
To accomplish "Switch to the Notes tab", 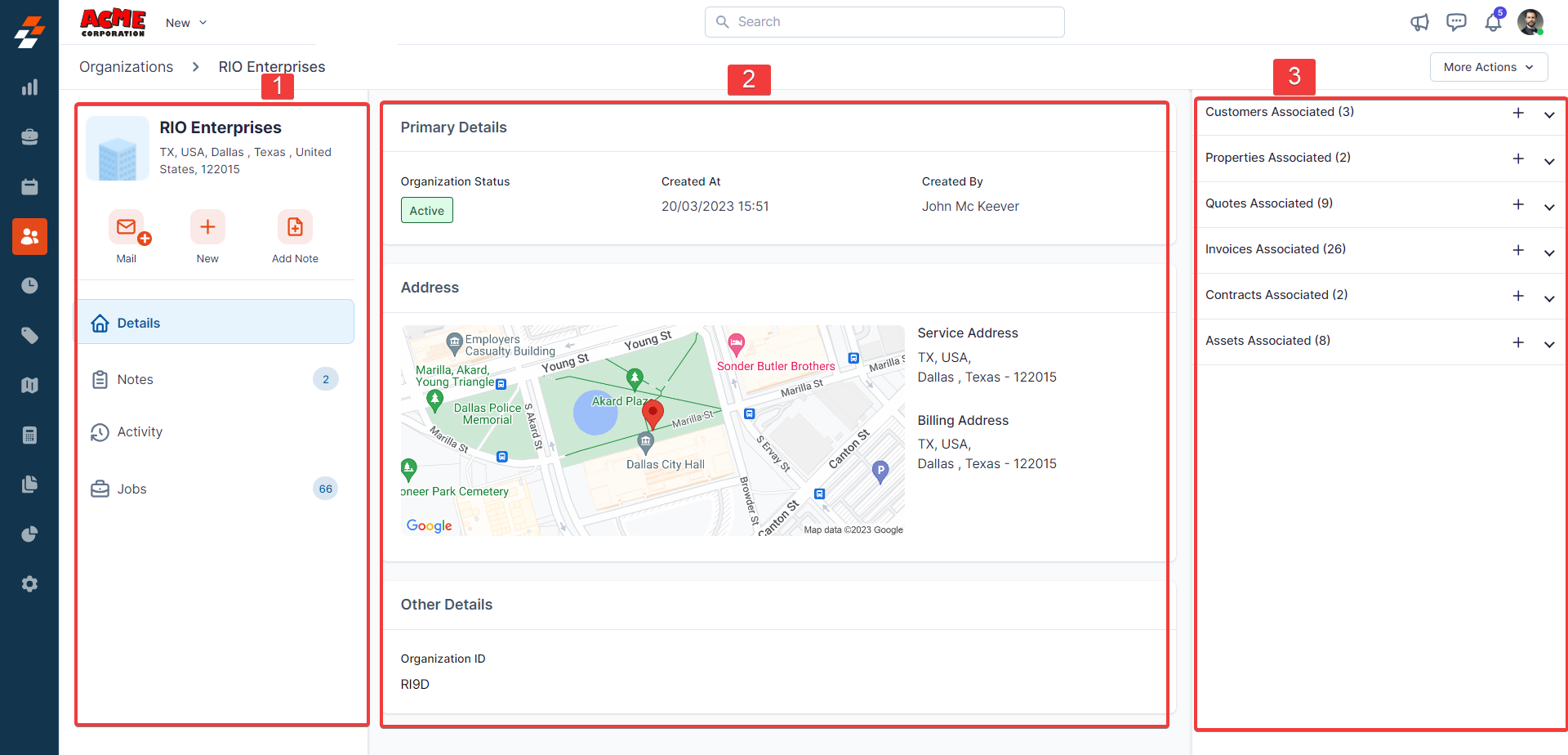I will (136, 379).
